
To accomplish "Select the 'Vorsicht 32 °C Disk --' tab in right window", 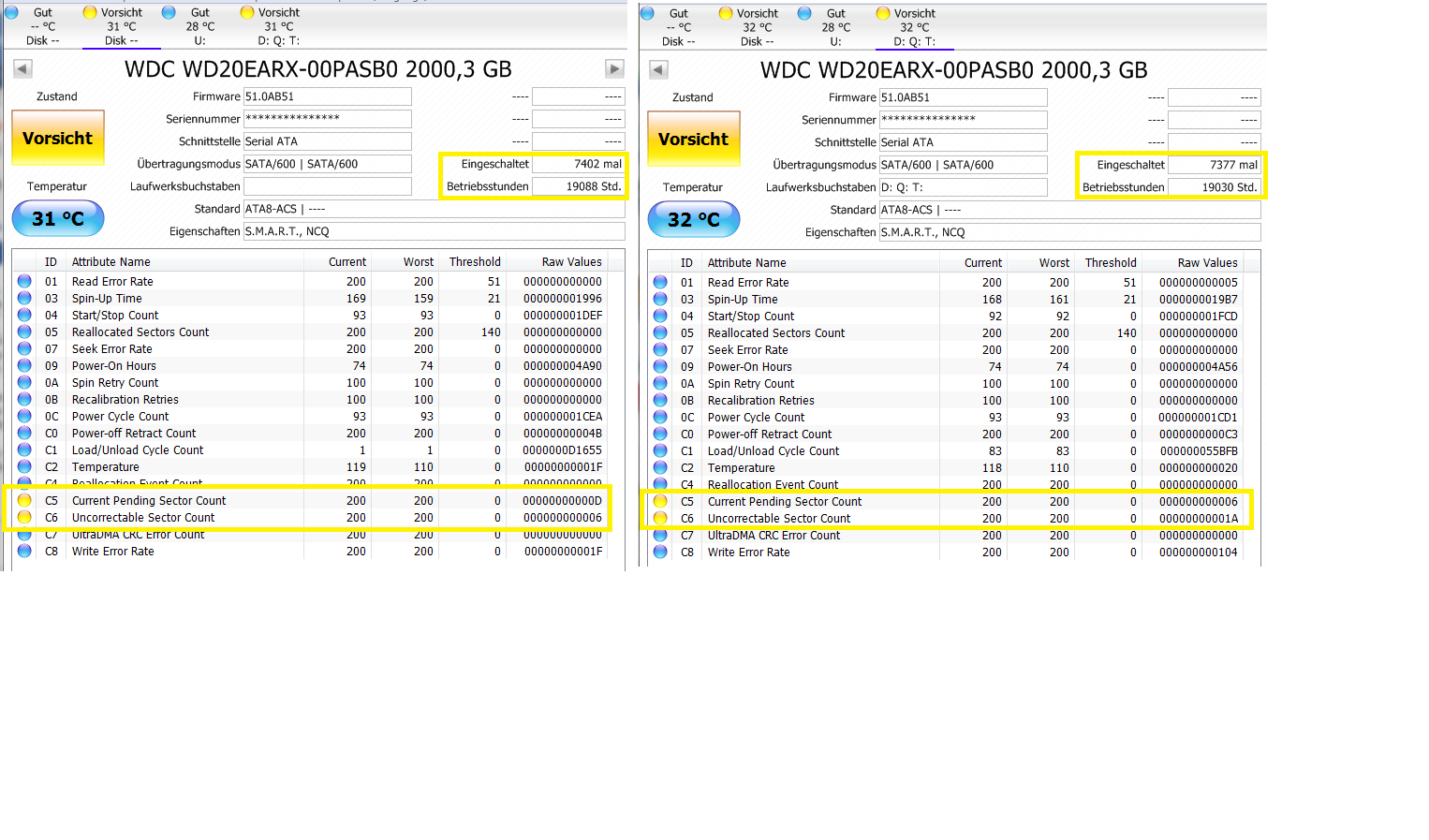I will tap(757, 27).
